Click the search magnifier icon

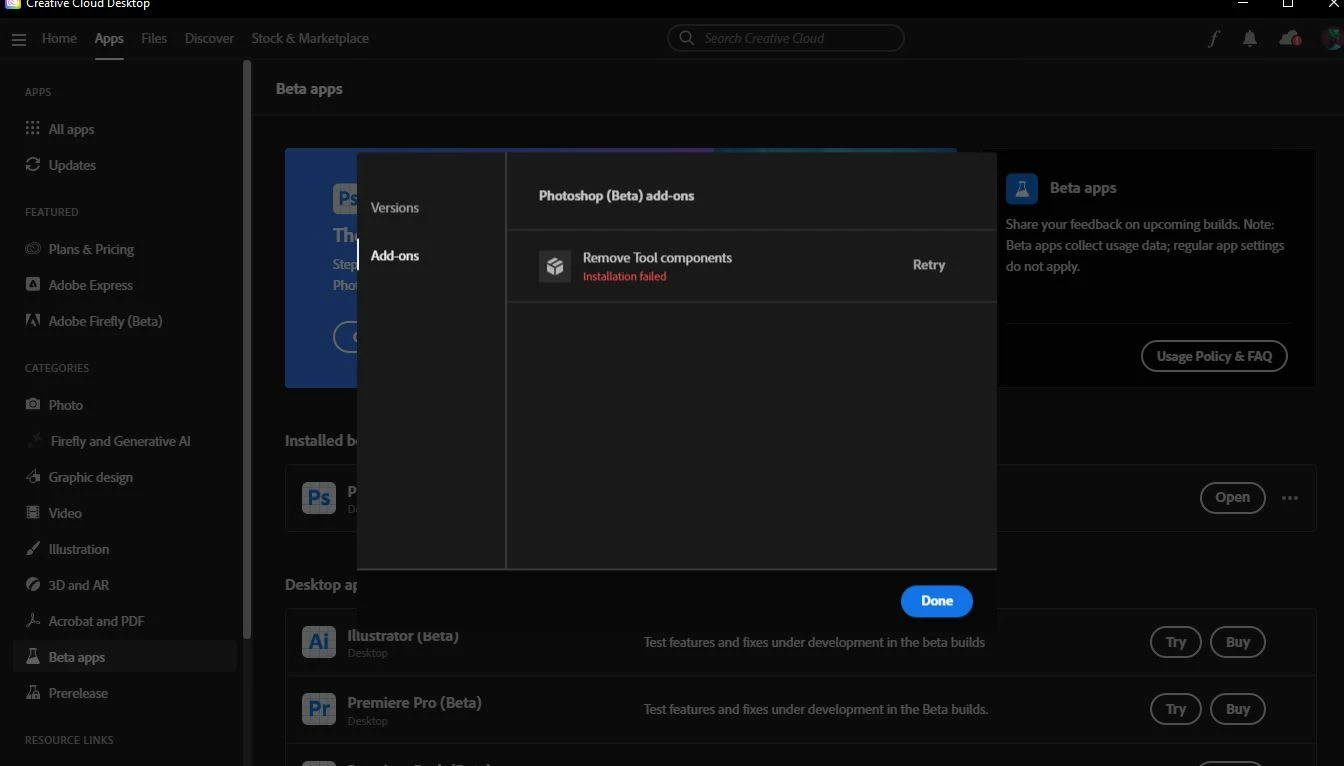point(686,38)
